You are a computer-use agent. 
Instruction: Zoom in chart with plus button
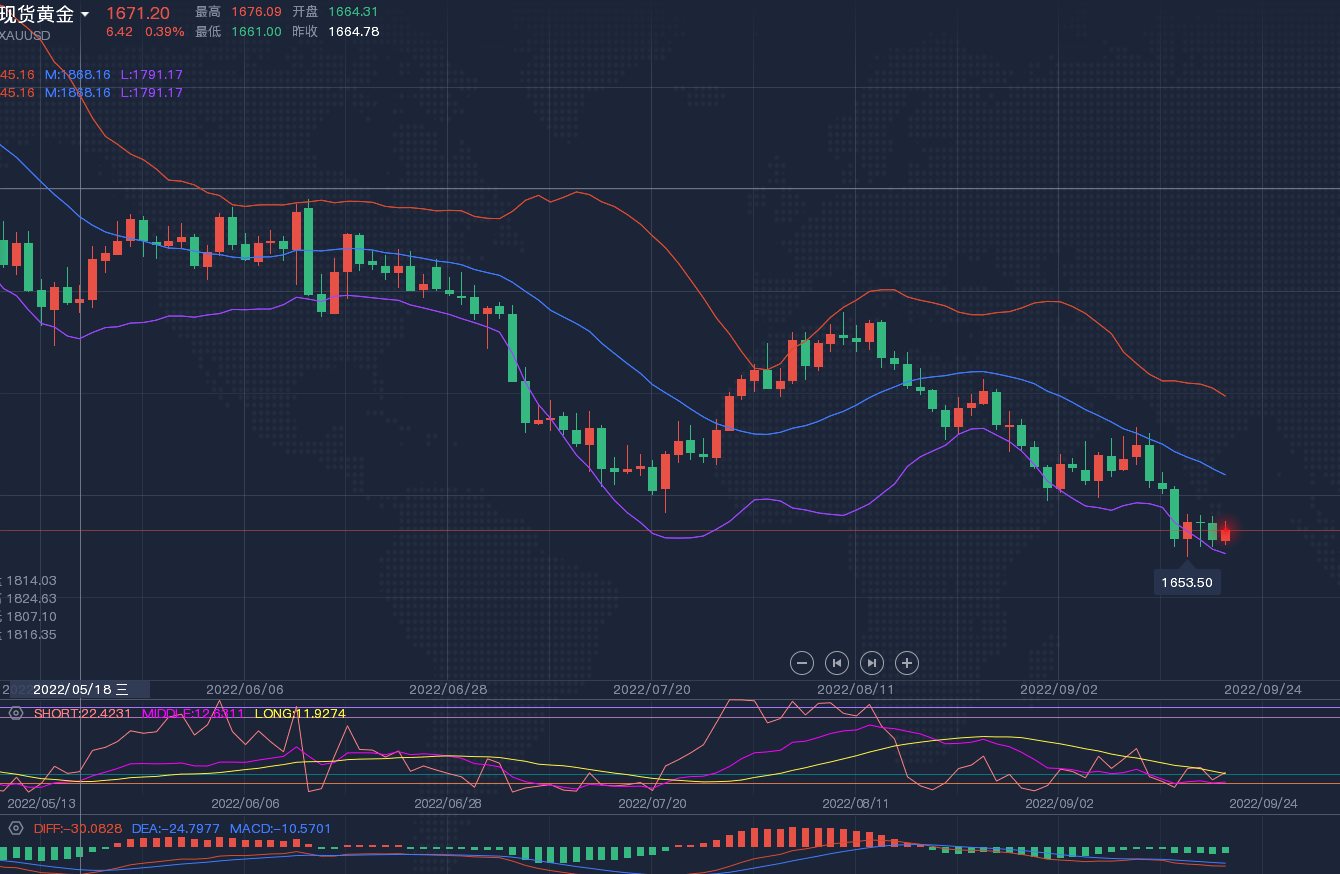coord(907,662)
